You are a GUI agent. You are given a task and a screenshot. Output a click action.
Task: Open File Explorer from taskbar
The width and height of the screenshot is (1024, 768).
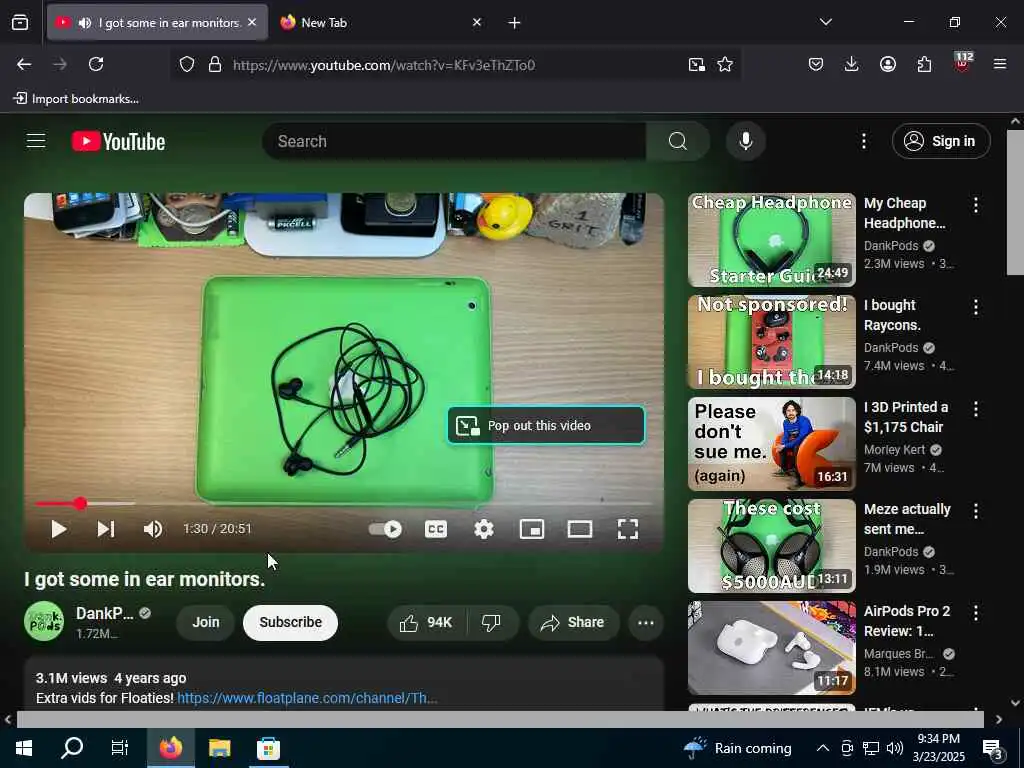(x=219, y=748)
